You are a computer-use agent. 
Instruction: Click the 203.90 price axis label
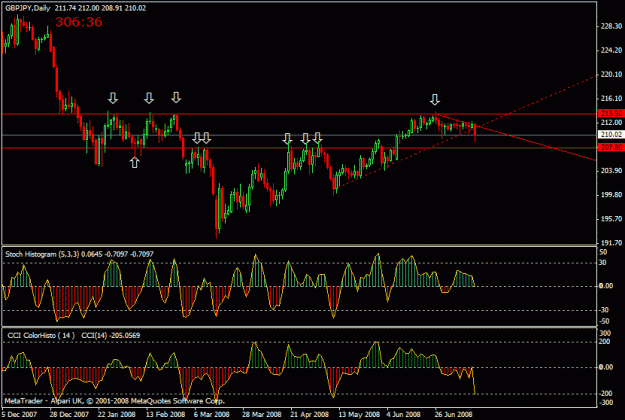pos(611,171)
